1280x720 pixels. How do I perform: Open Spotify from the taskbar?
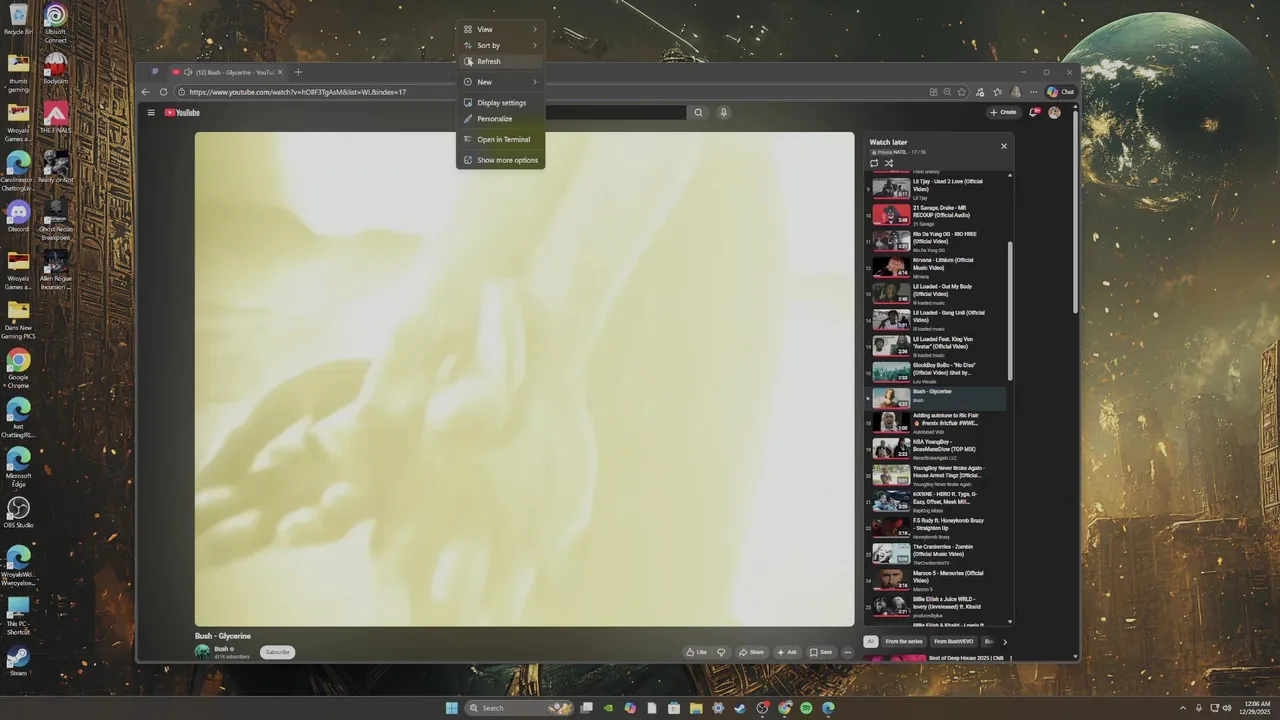pyautogui.click(x=806, y=708)
